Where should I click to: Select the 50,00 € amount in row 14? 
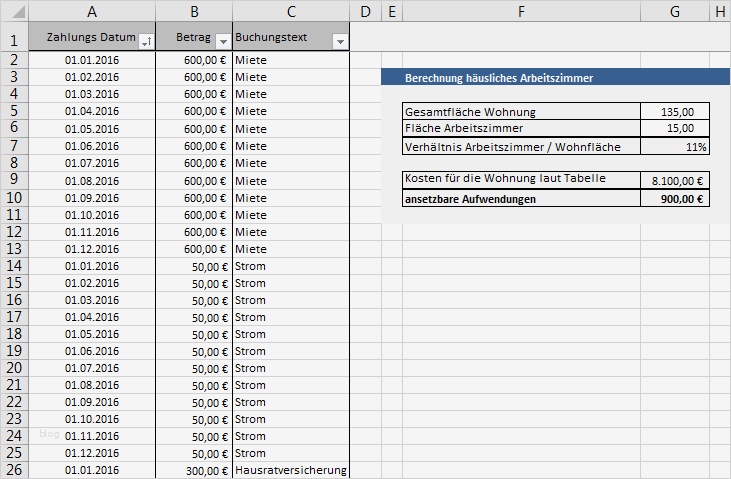click(194, 266)
